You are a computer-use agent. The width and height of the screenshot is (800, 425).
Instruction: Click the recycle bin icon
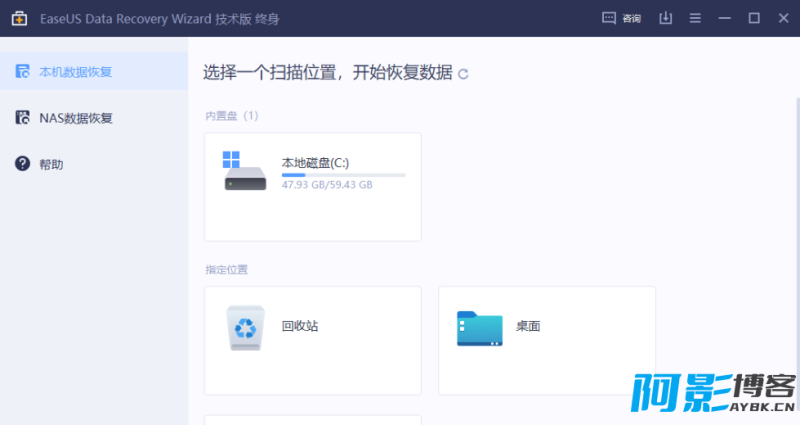point(245,328)
